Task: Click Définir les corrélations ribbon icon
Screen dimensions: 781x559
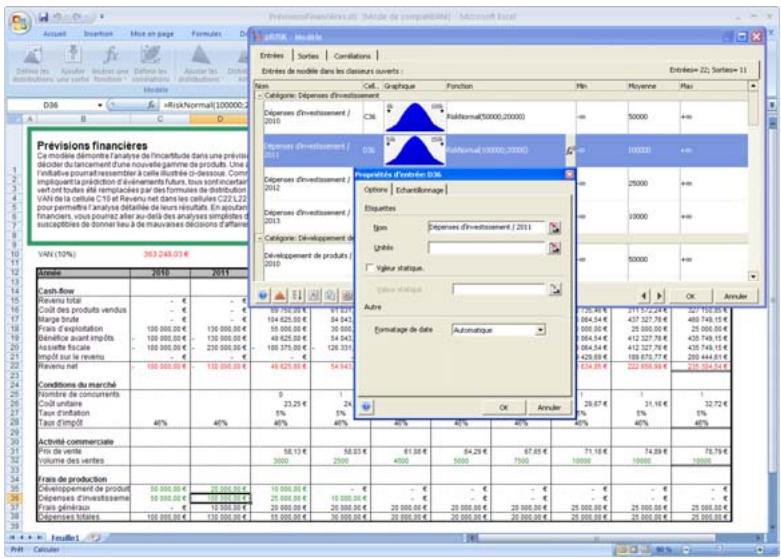Action: pyautogui.click(x=150, y=60)
